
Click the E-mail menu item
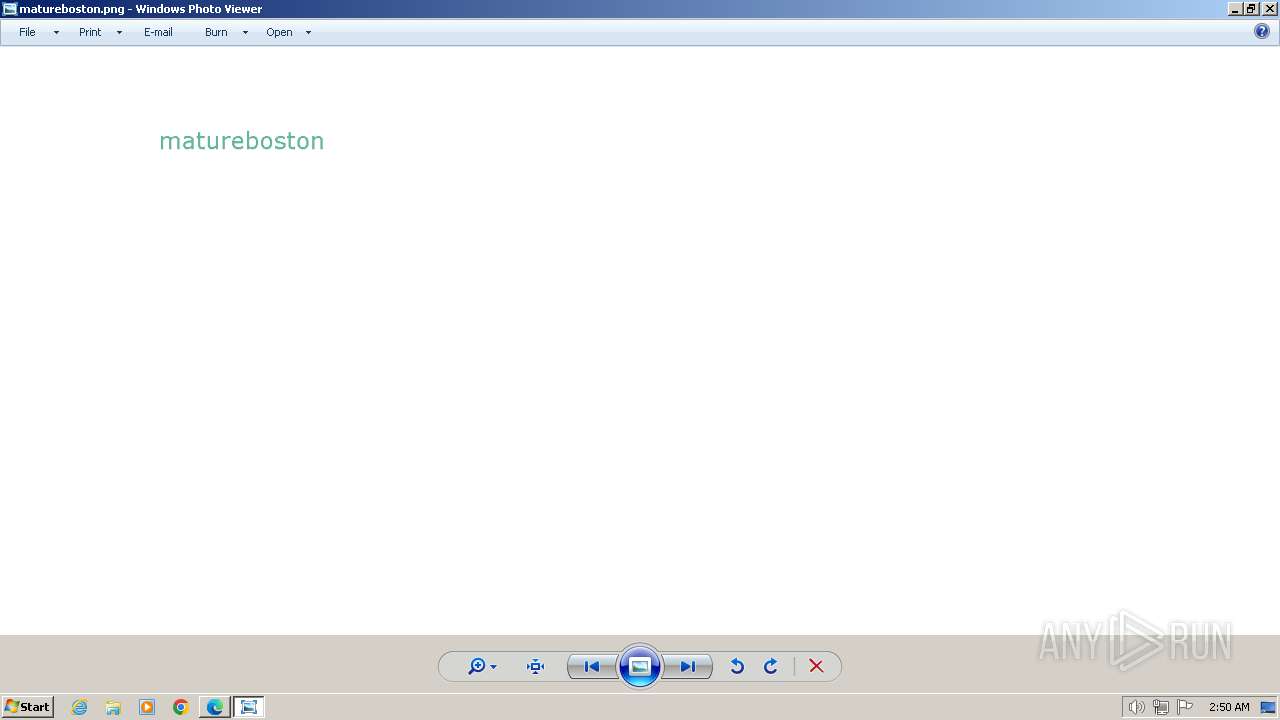[x=158, y=32]
